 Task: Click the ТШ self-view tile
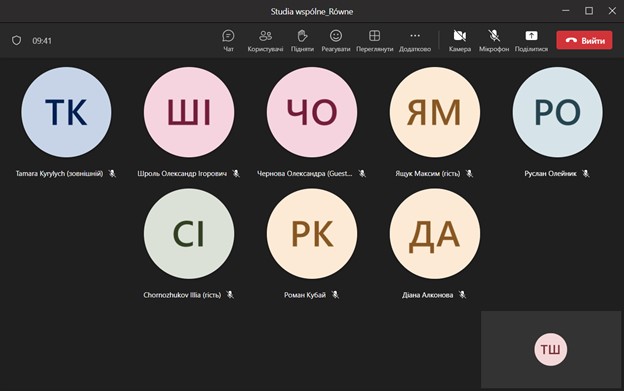click(x=551, y=349)
